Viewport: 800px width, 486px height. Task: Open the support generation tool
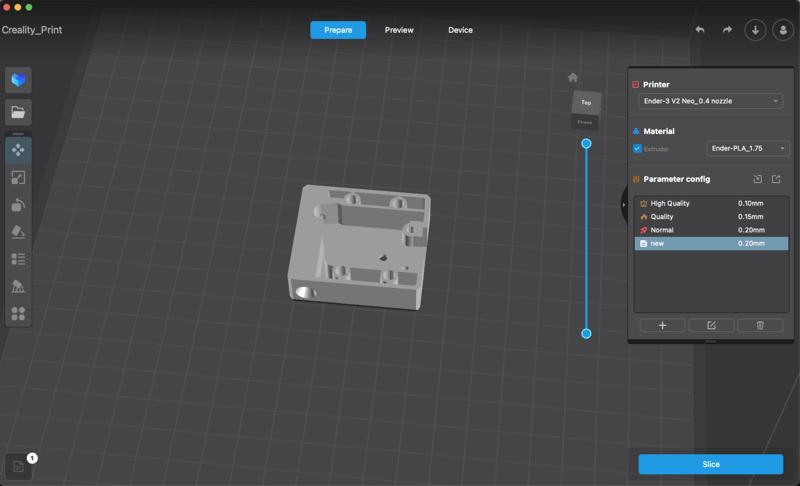(18, 286)
